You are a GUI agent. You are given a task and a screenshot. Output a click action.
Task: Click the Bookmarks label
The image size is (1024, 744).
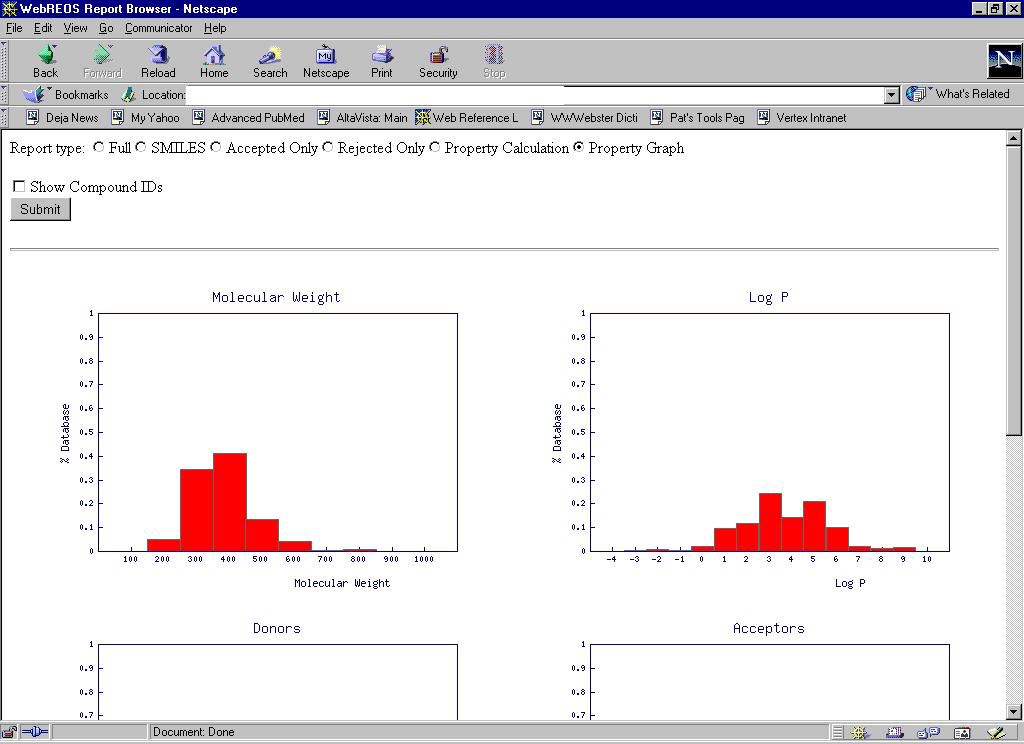click(82, 95)
